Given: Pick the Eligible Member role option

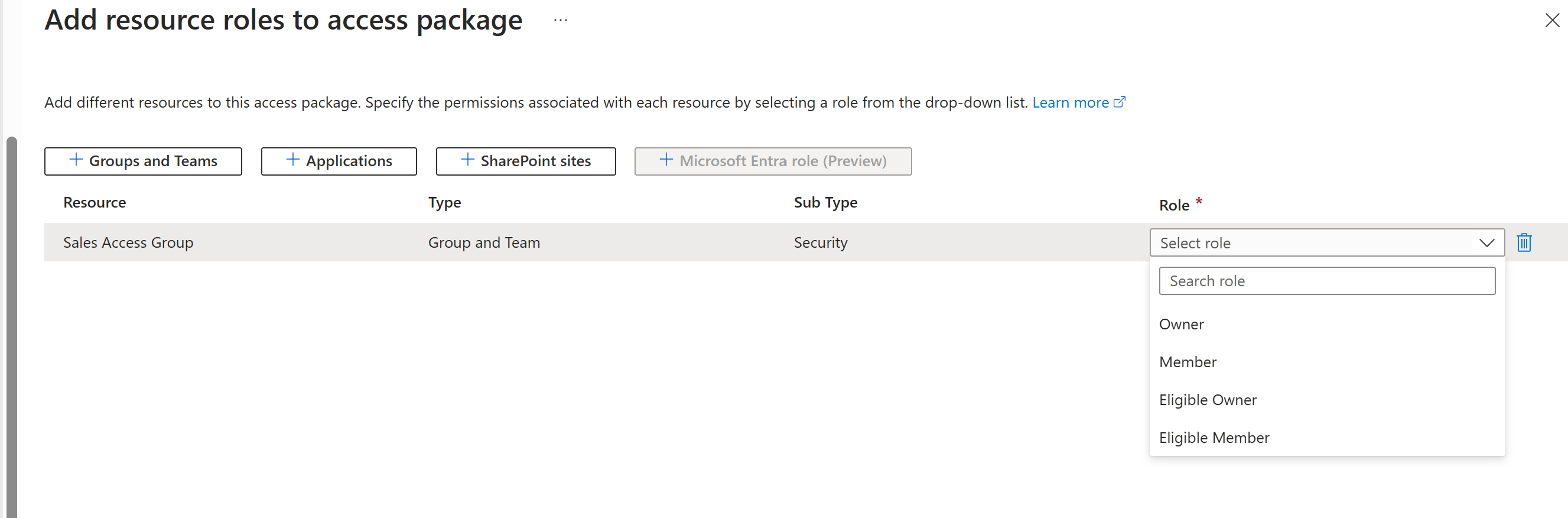Looking at the screenshot, I should (x=1214, y=438).
